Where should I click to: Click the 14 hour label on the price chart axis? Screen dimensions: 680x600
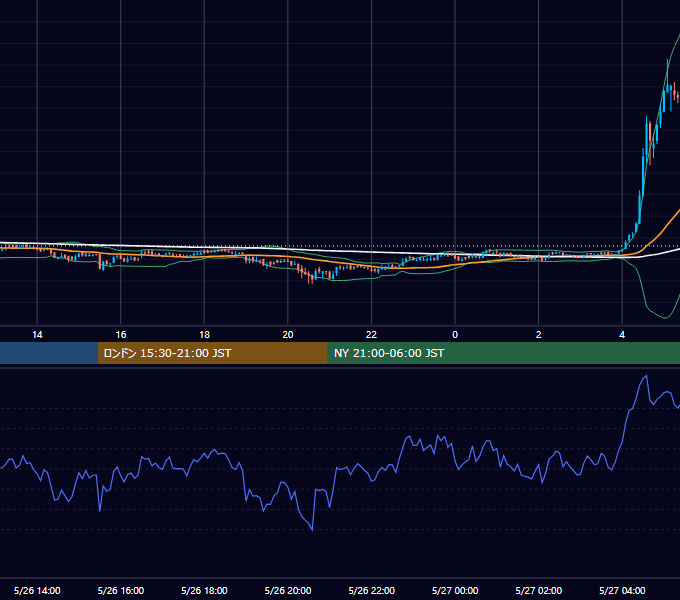(37, 335)
